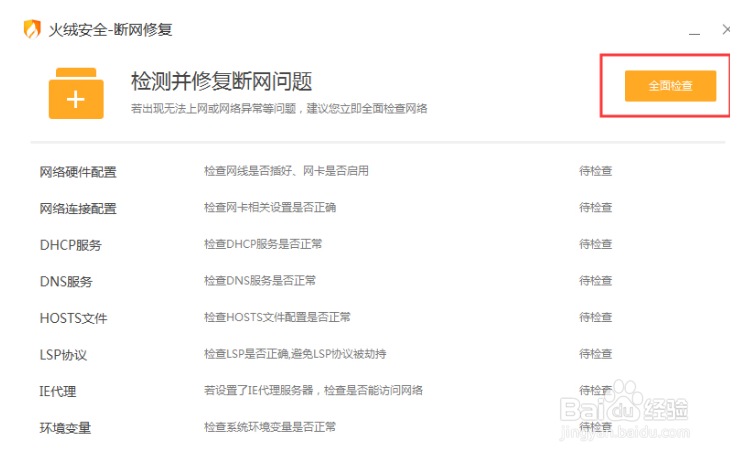Click 待检查 status for DHCP服务

tap(595, 244)
